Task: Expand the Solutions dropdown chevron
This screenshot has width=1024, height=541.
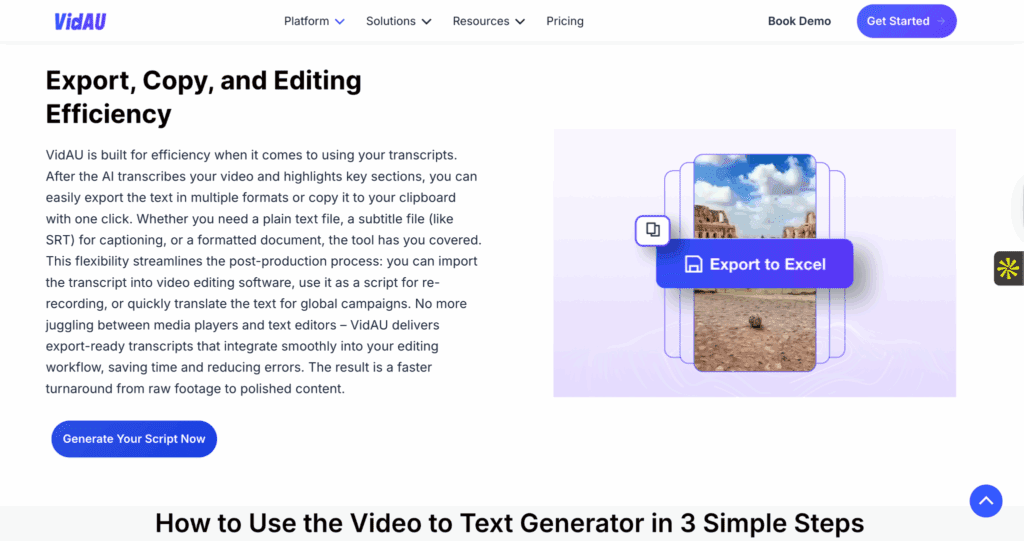Action: coord(426,21)
